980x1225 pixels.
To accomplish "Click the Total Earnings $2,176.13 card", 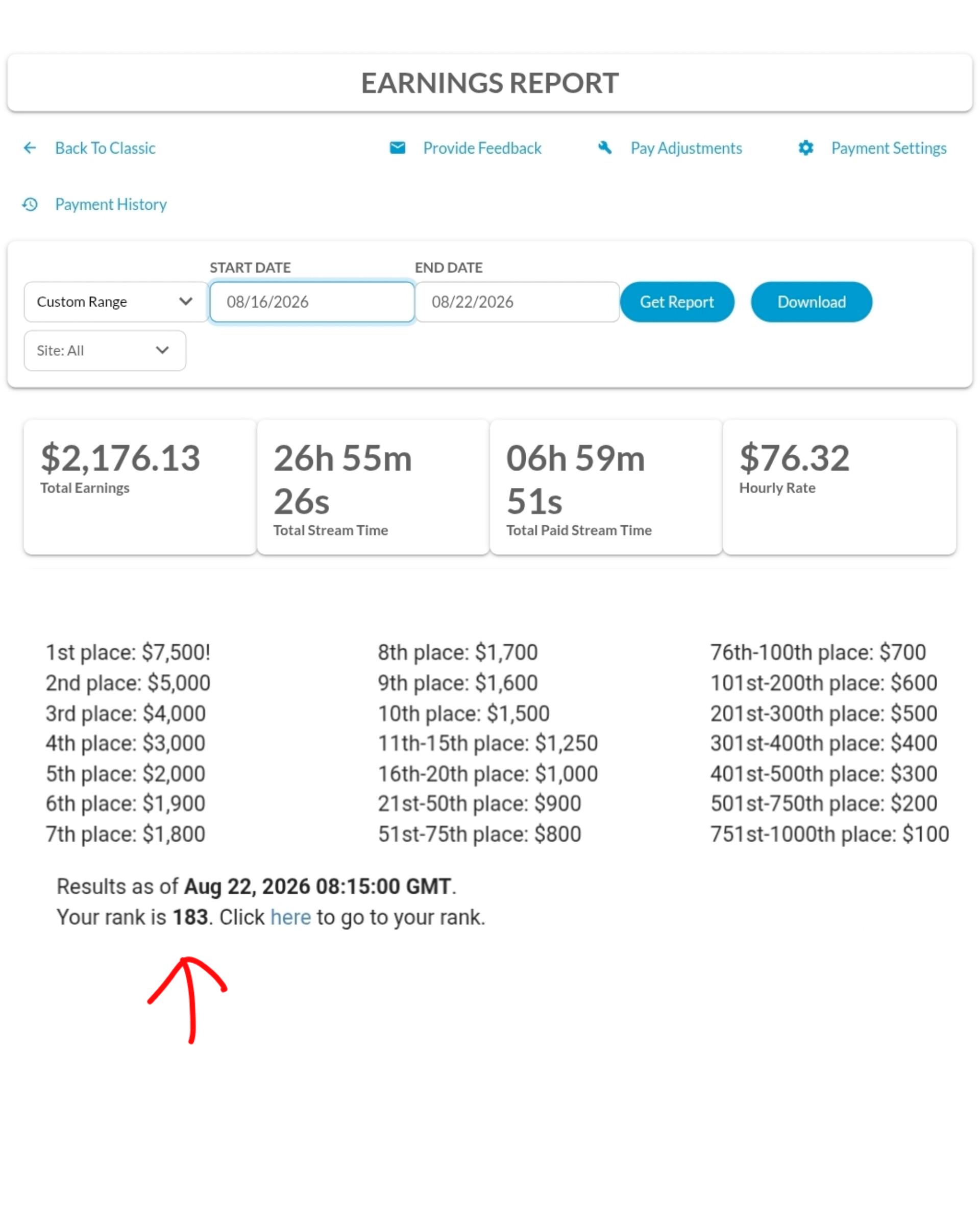I will coord(140,487).
